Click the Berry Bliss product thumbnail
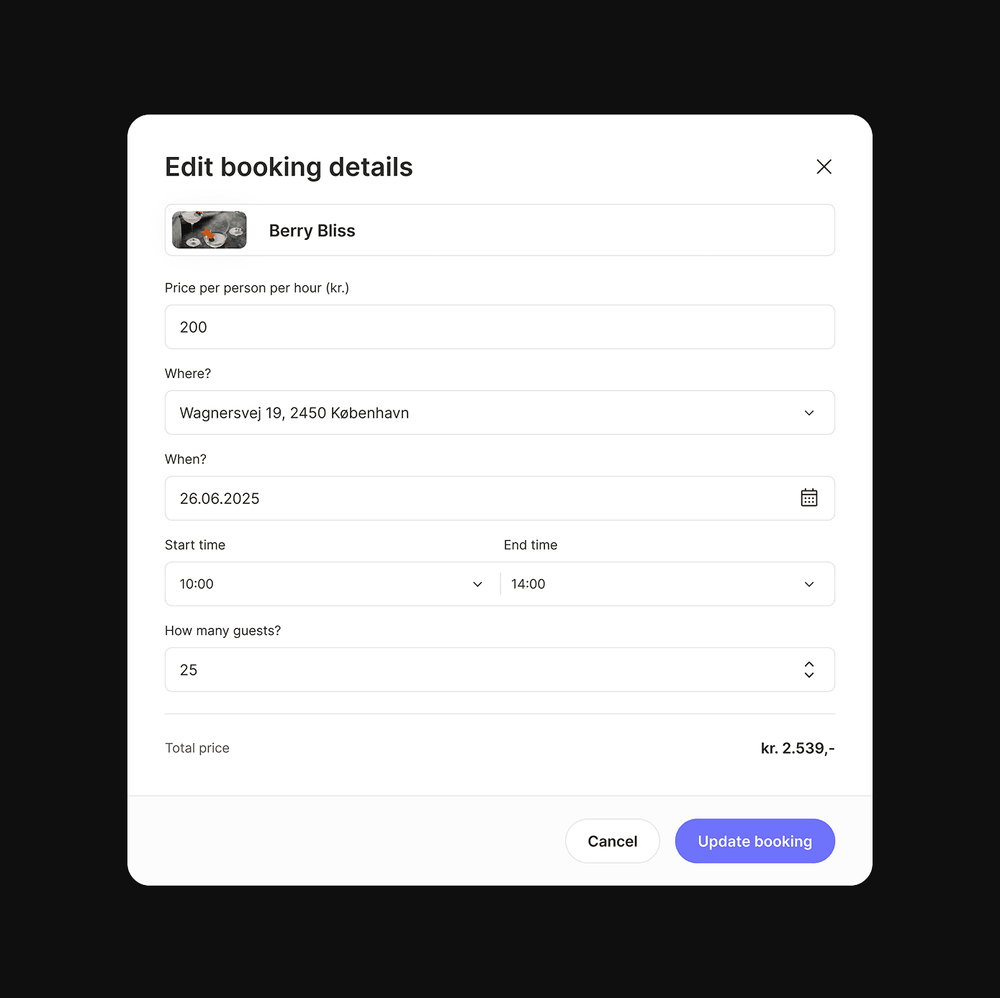This screenshot has width=1000, height=998. pos(208,230)
